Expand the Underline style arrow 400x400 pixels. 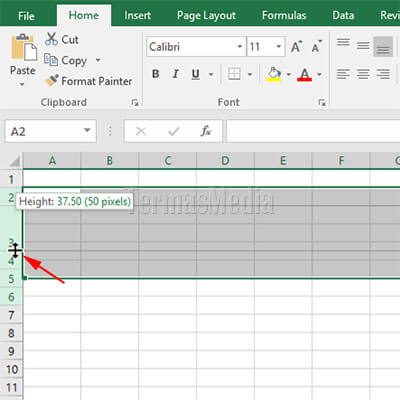coord(211,74)
